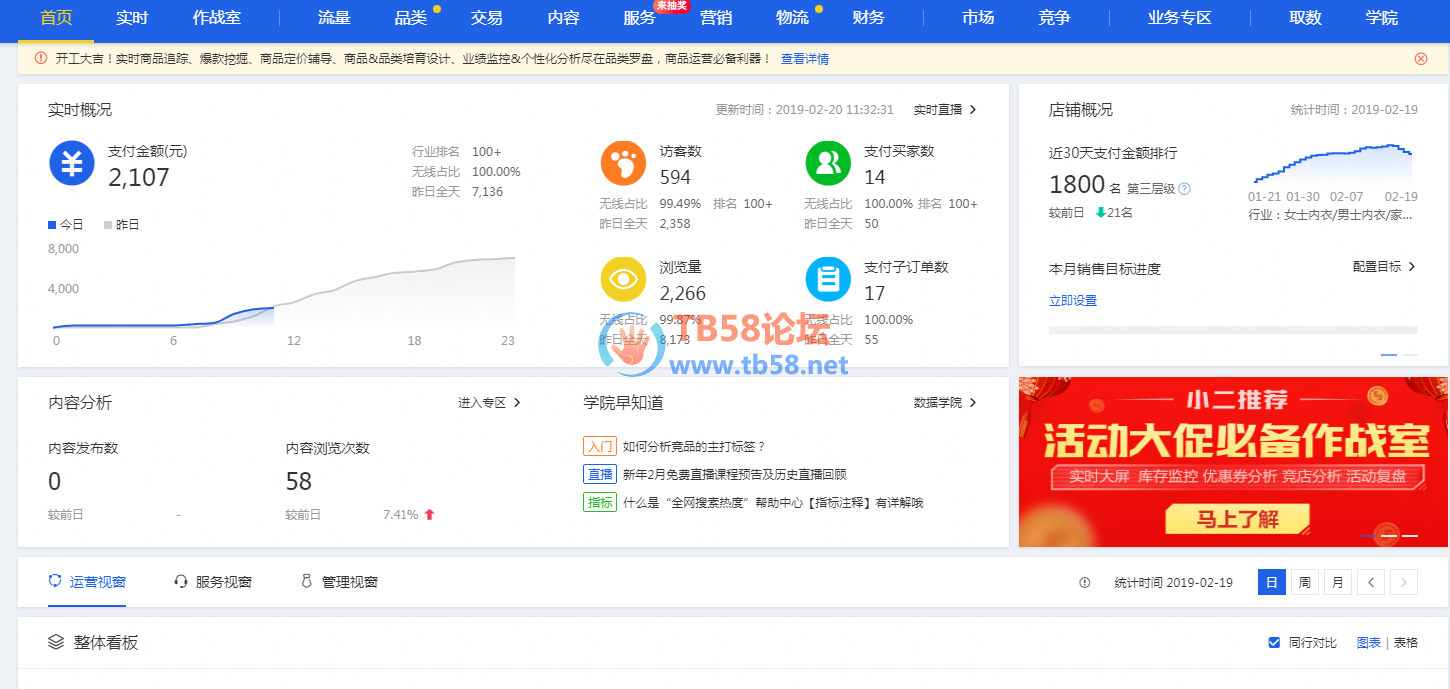Open 配置目标 with its arrow

pos(1384,267)
